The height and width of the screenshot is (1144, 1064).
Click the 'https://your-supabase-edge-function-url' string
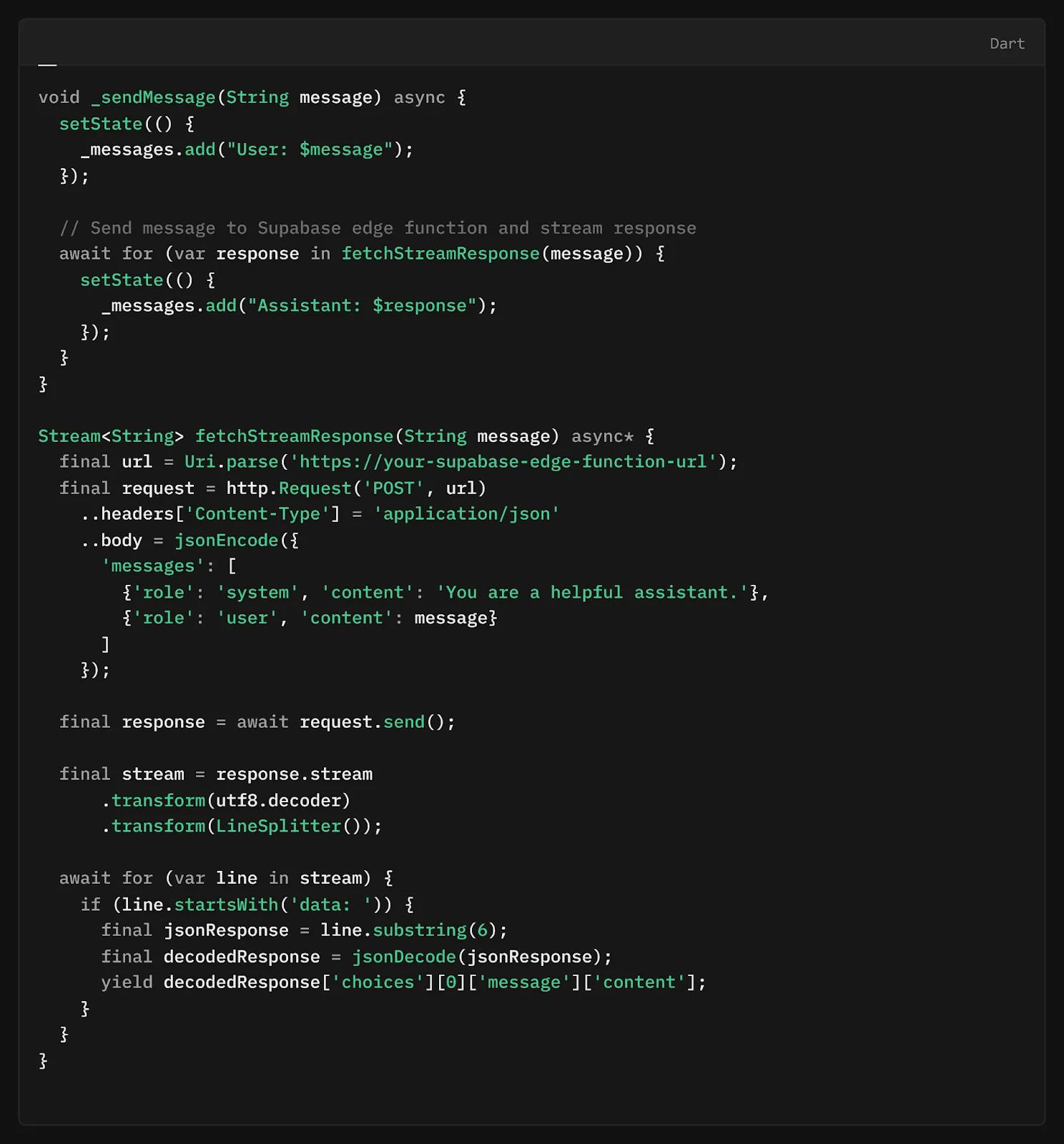point(503,462)
